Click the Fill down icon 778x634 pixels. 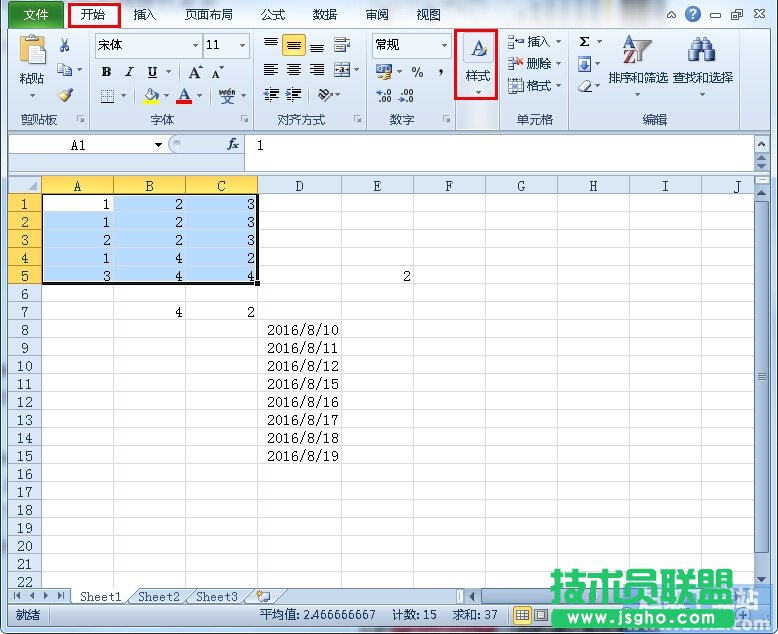pyautogui.click(x=584, y=64)
